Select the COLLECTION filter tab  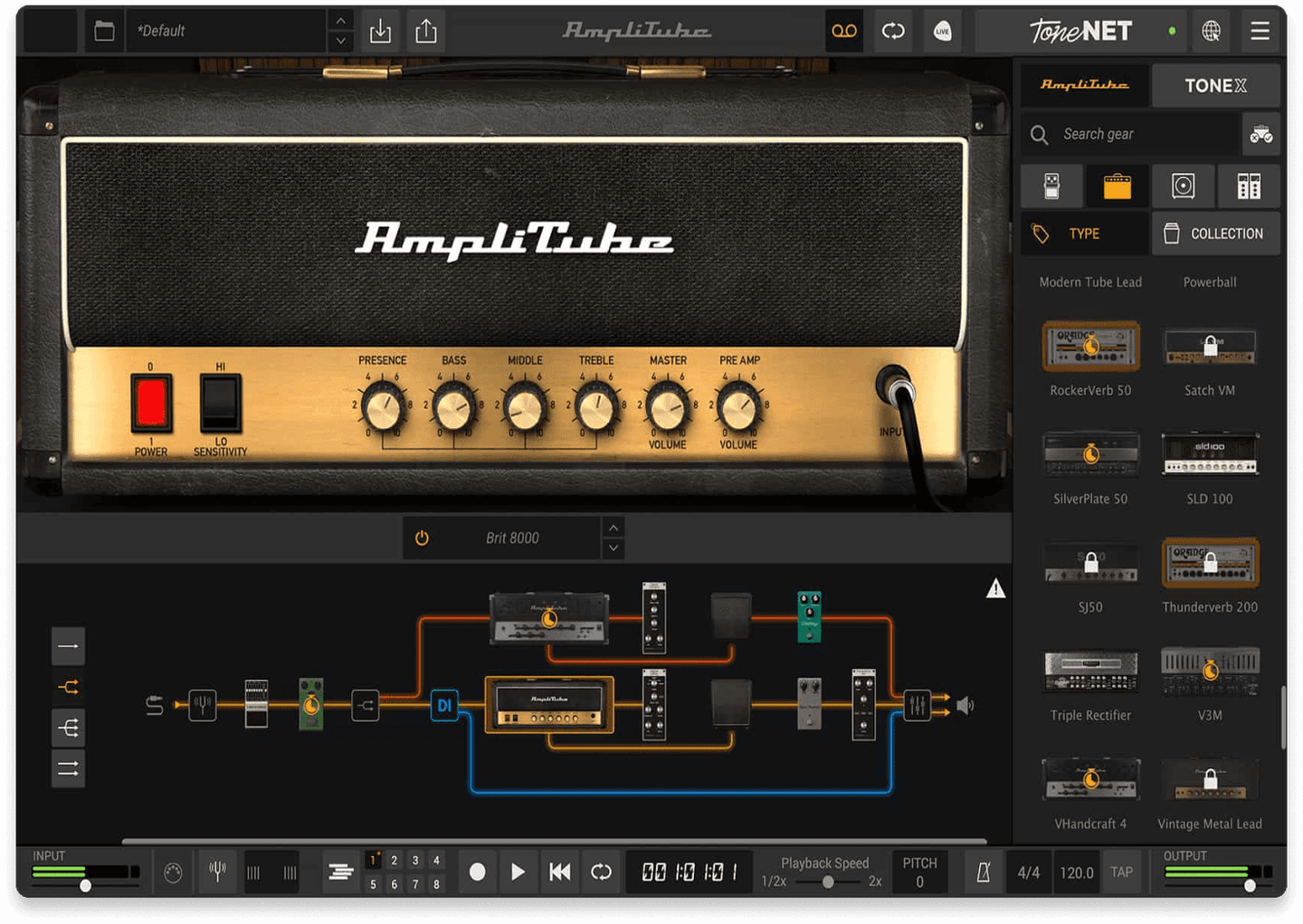(1215, 233)
